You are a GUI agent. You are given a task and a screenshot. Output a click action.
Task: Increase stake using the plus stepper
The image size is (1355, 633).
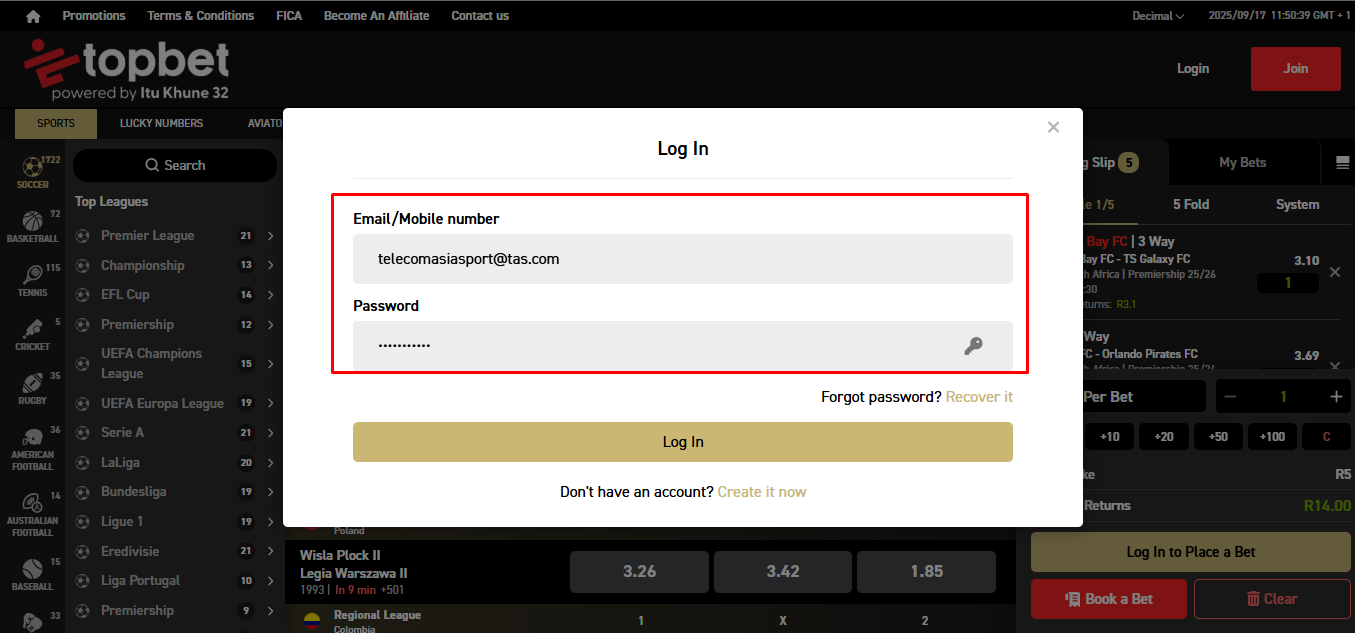[x=1335, y=396]
